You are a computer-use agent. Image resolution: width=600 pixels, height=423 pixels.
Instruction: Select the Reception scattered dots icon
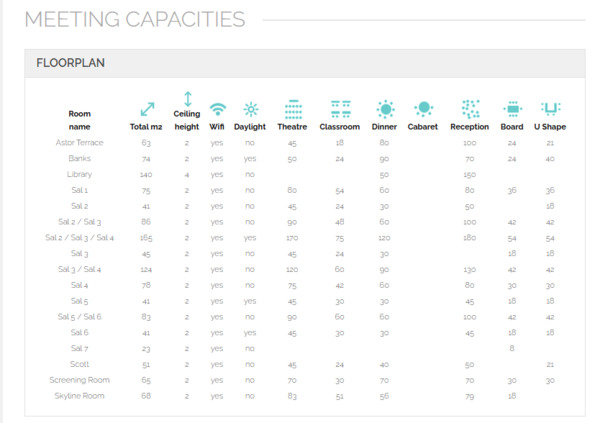pos(470,108)
